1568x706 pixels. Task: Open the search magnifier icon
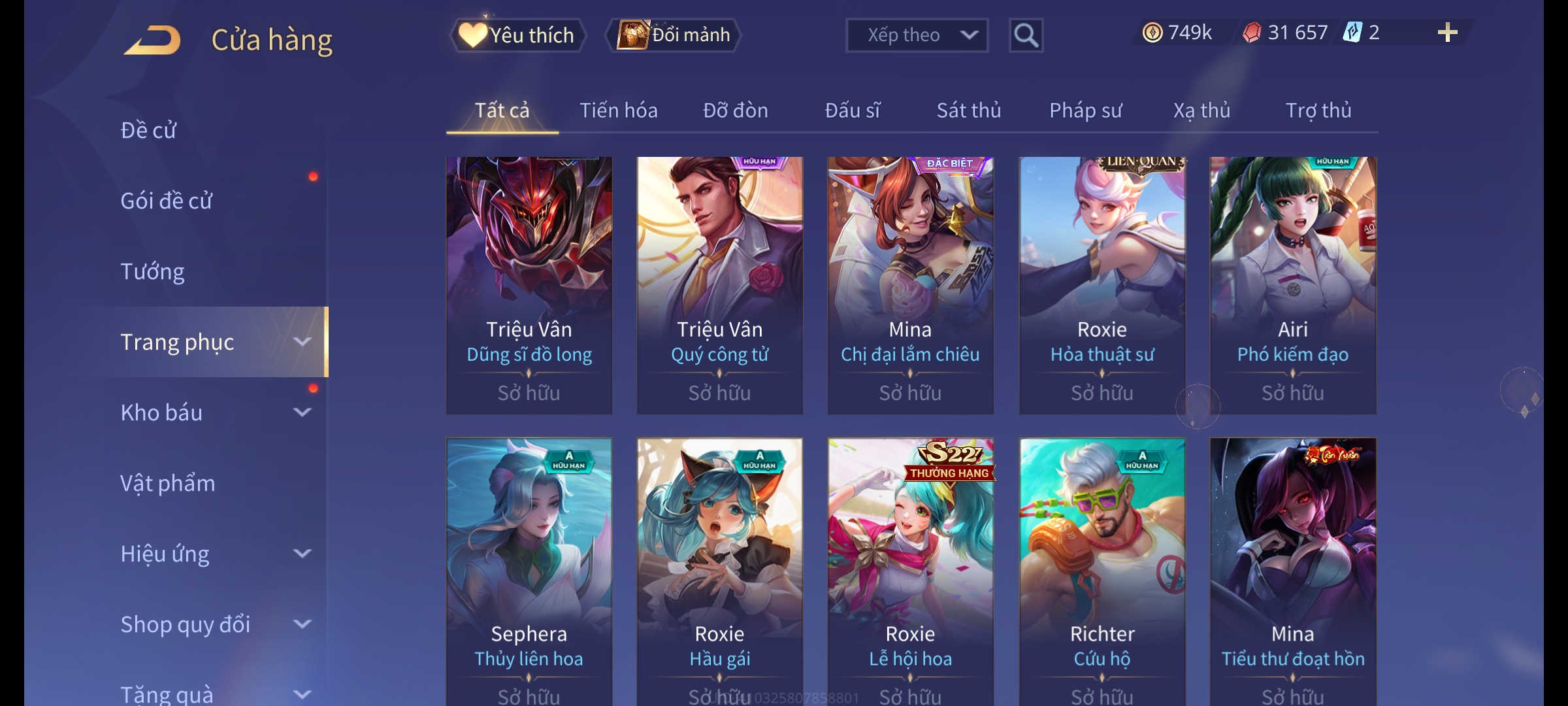click(x=1026, y=35)
